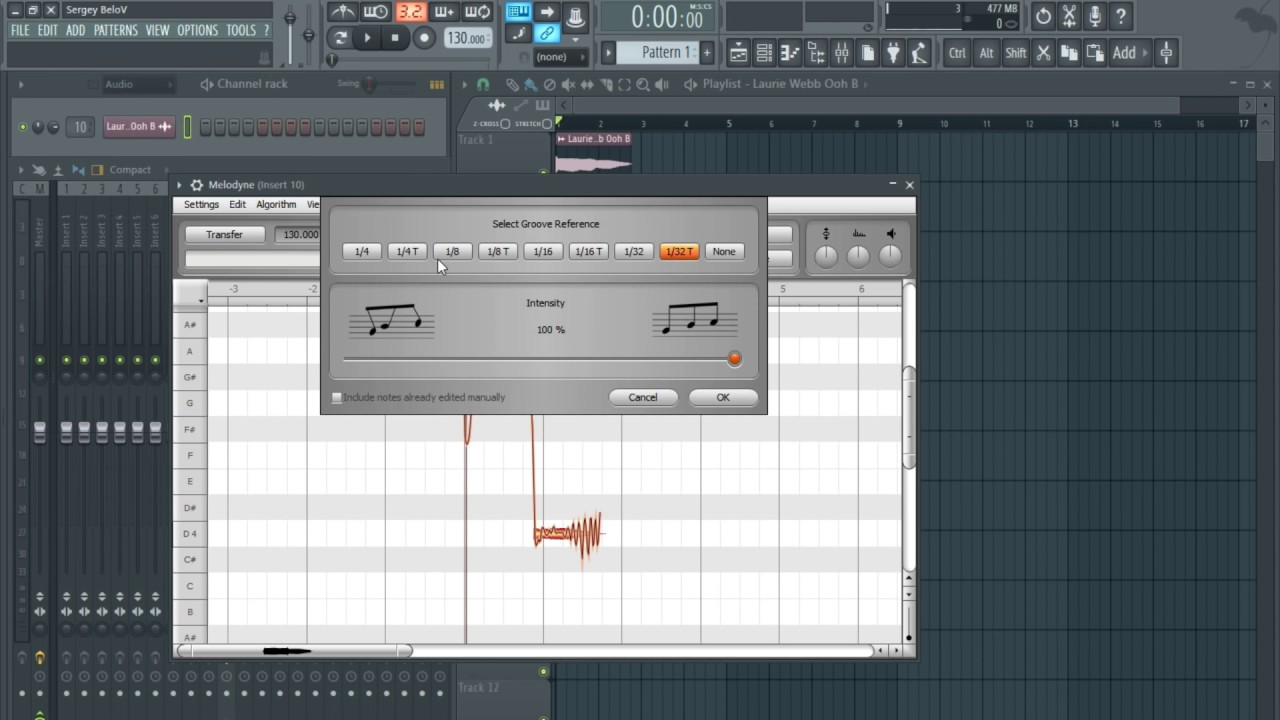Open the PATTERNS menu
The image size is (1280, 720).
[115, 30]
